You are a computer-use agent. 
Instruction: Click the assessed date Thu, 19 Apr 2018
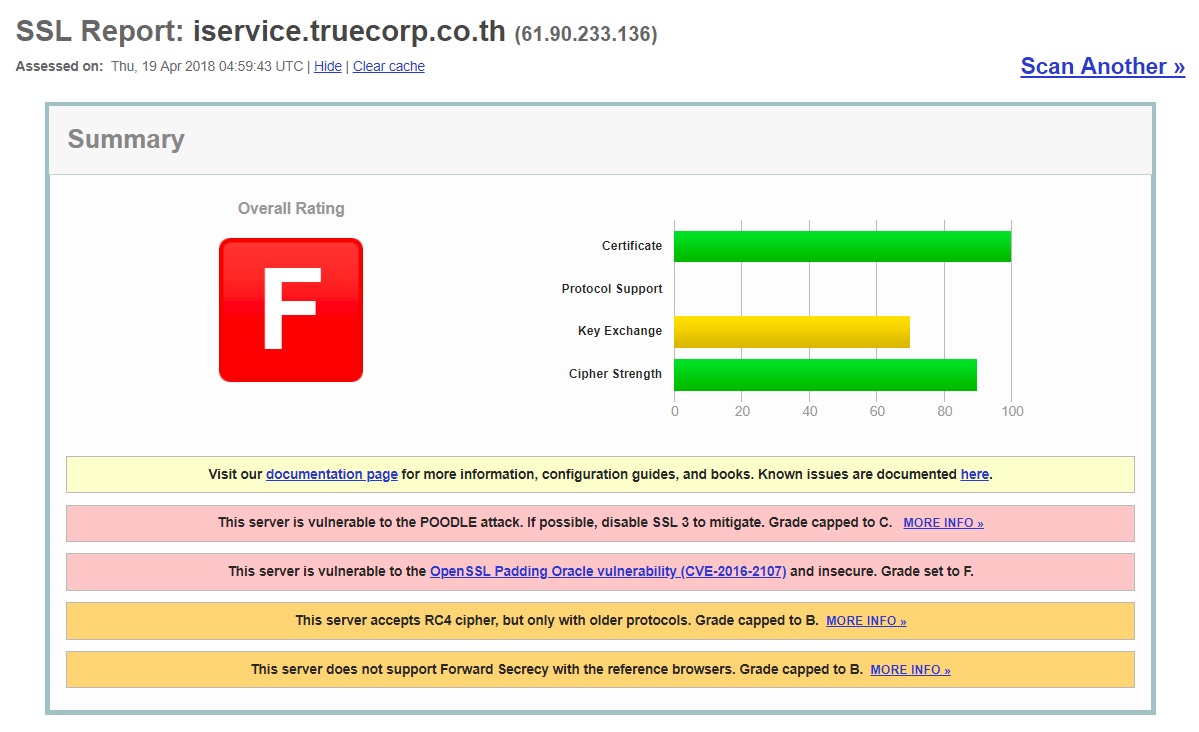click(163, 67)
